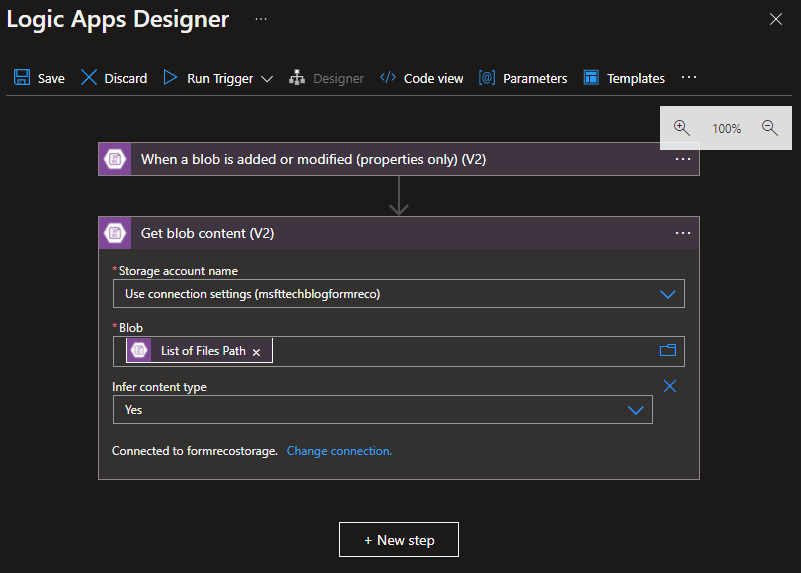
Task: Click the Discard X icon
Action: [89, 78]
